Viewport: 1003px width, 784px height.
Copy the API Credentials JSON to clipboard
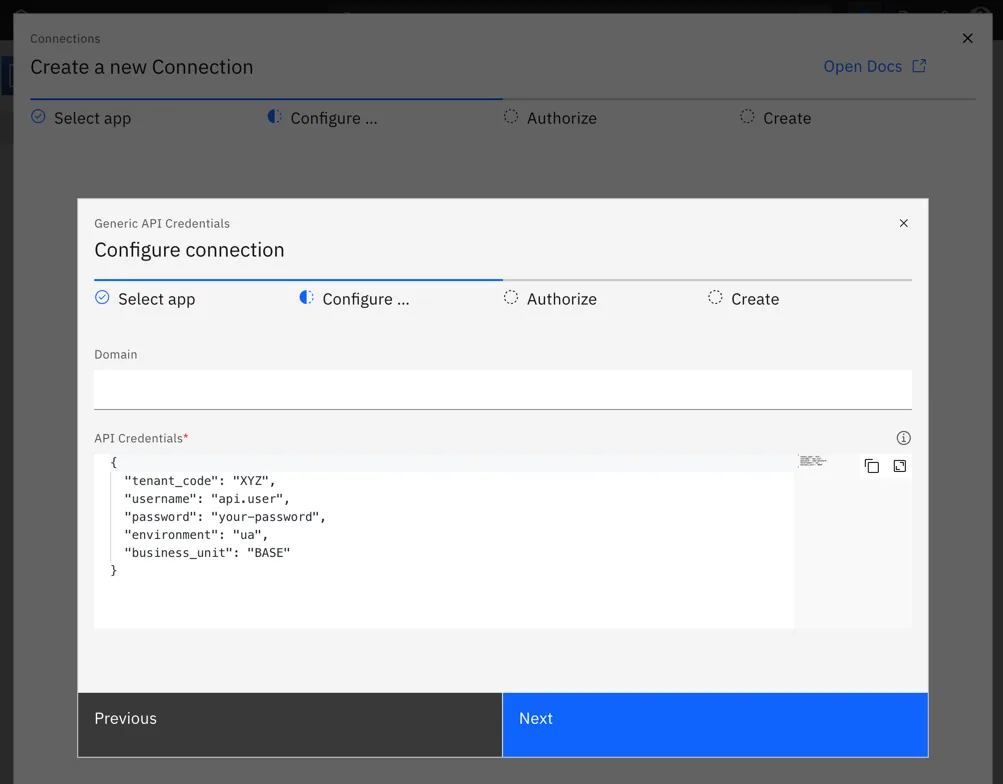(x=871, y=466)
